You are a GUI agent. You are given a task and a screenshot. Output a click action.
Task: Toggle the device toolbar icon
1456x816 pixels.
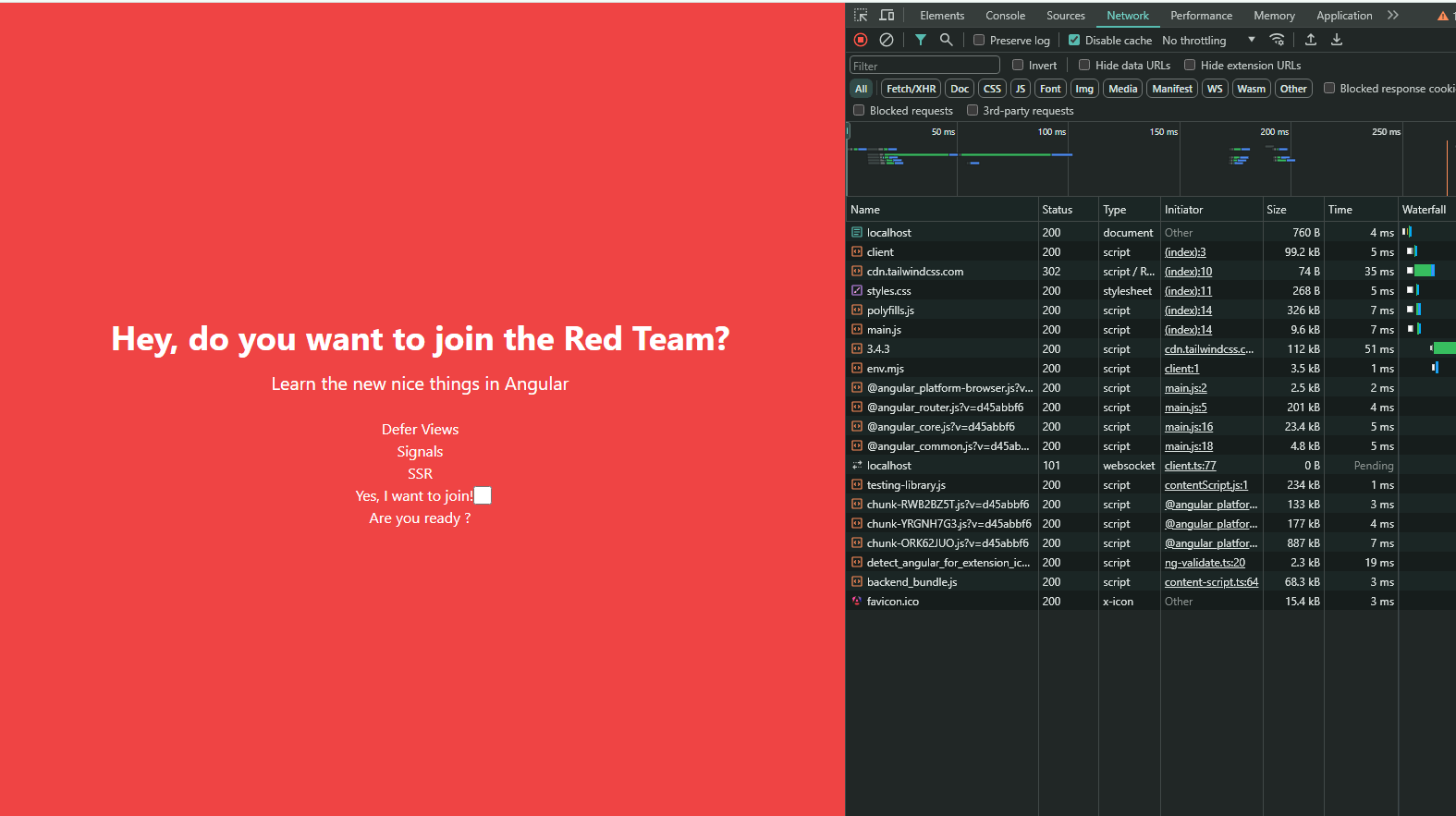[887, 15]
